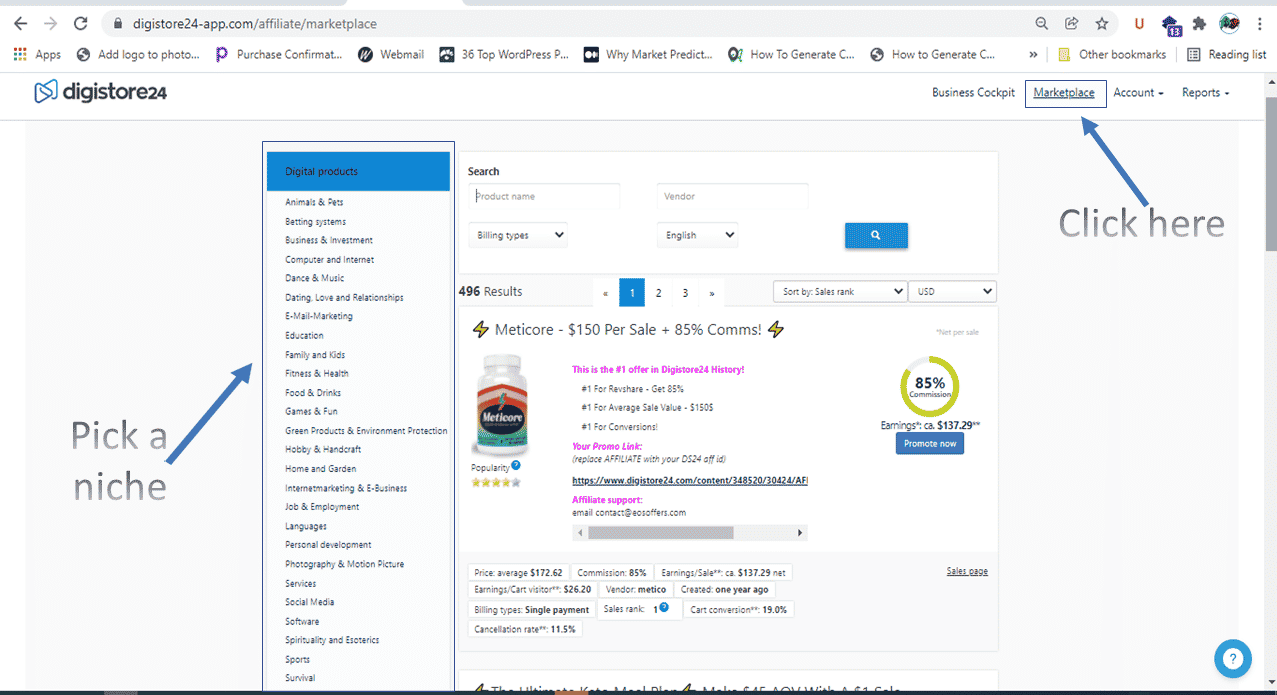Image resolution: width=1277 pixels, height=695 pixels.
Task: Select the Computer and Internet category
Action: 330,259
